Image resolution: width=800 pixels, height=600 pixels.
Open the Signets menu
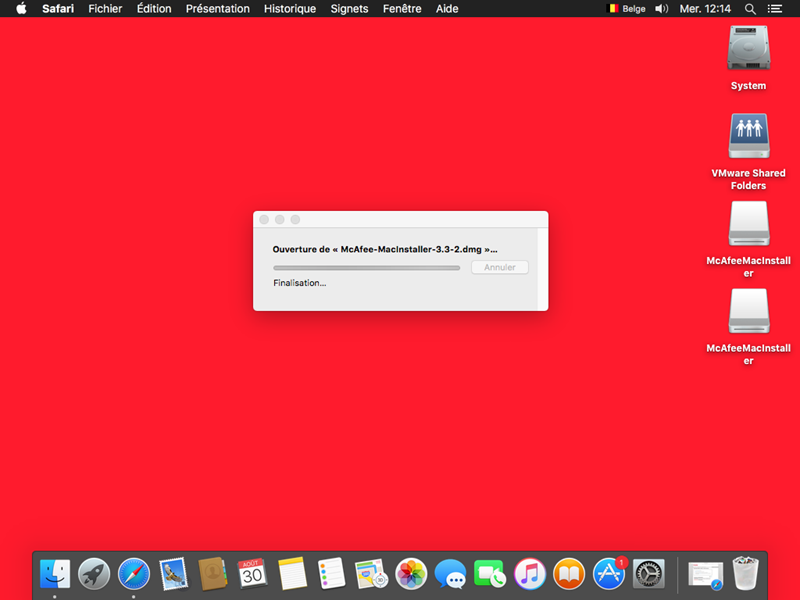(349, 9)
